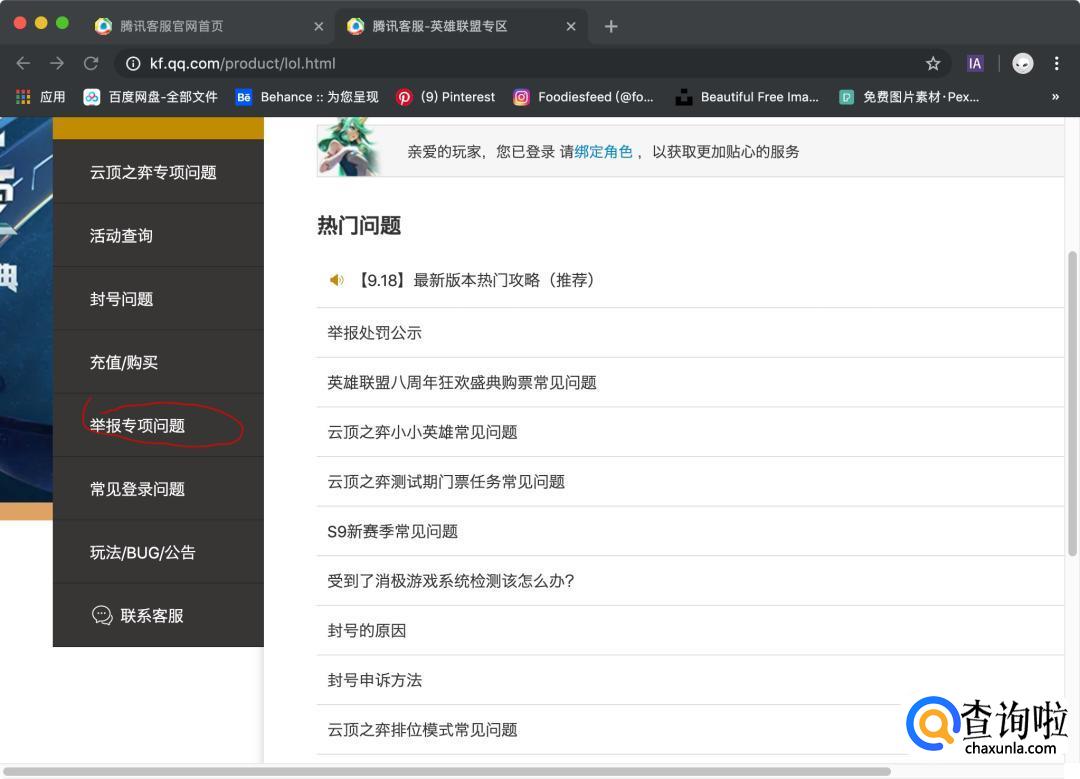Viewport: 1080px width, 779px height.
Task: Open the IA extension icon
Action: [975, 63]
